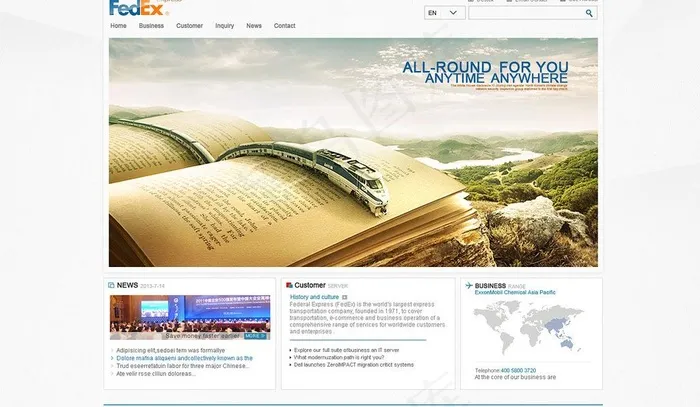Navigate to the News menu
Image resolution: width=700 pixels, height=407 pixels.
coord(254,26)
